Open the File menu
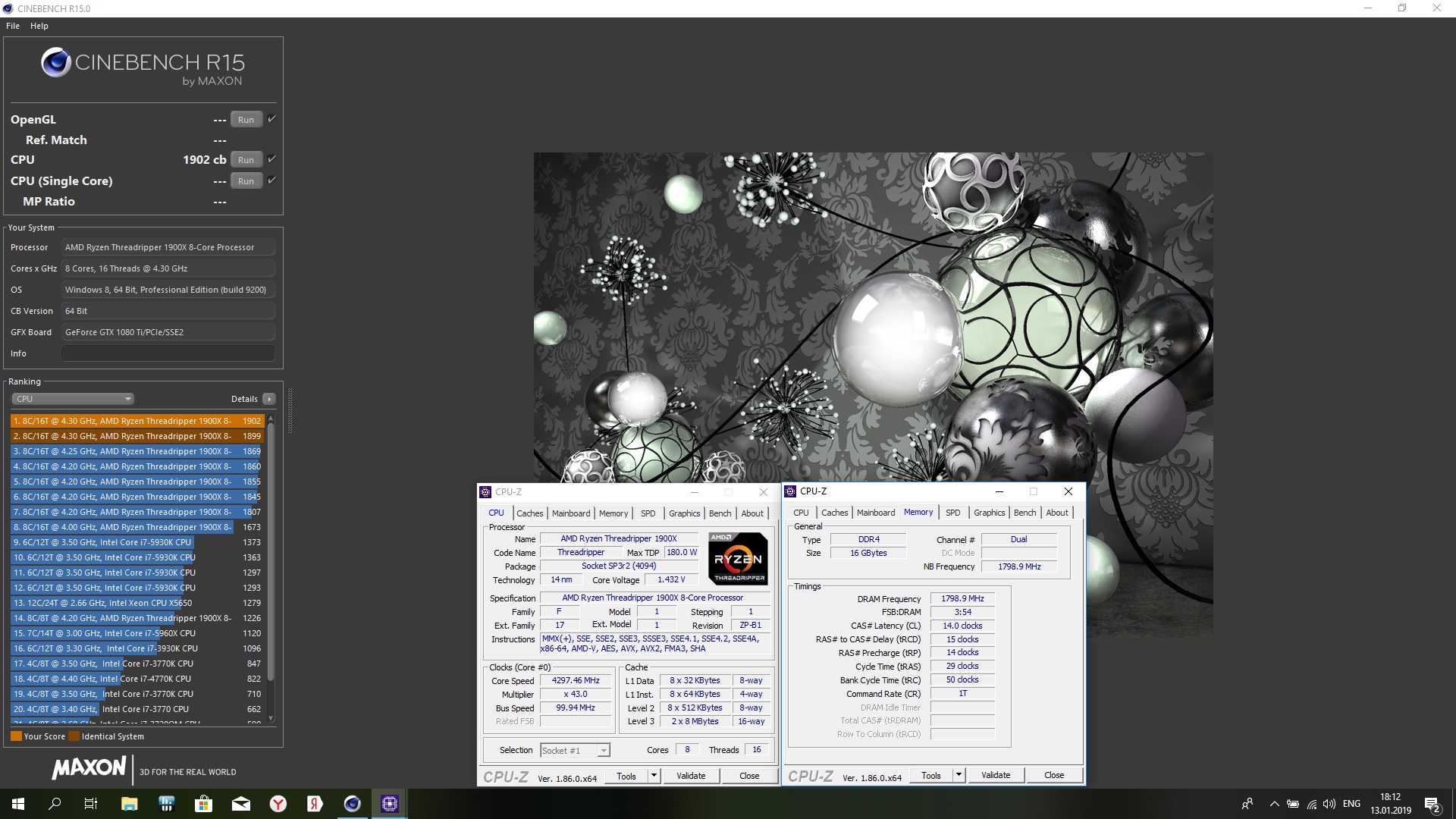 tap(13, 26)
